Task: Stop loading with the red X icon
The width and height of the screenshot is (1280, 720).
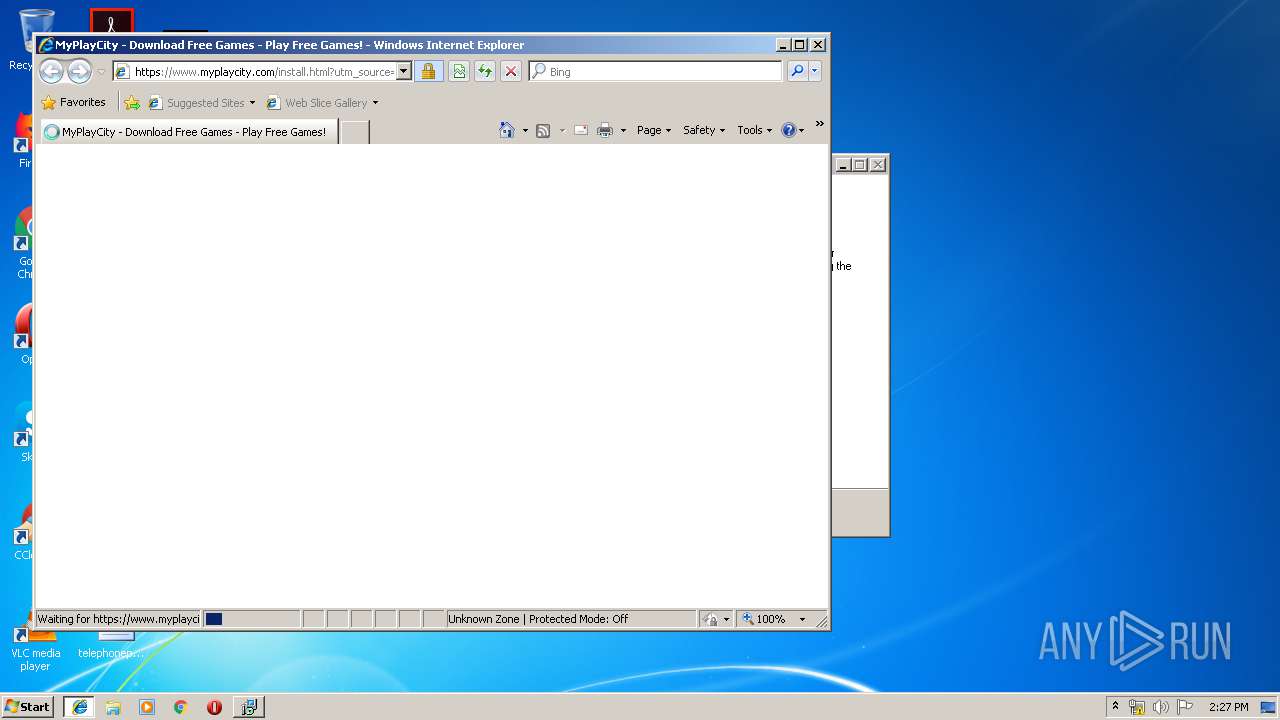Action: 511,72
